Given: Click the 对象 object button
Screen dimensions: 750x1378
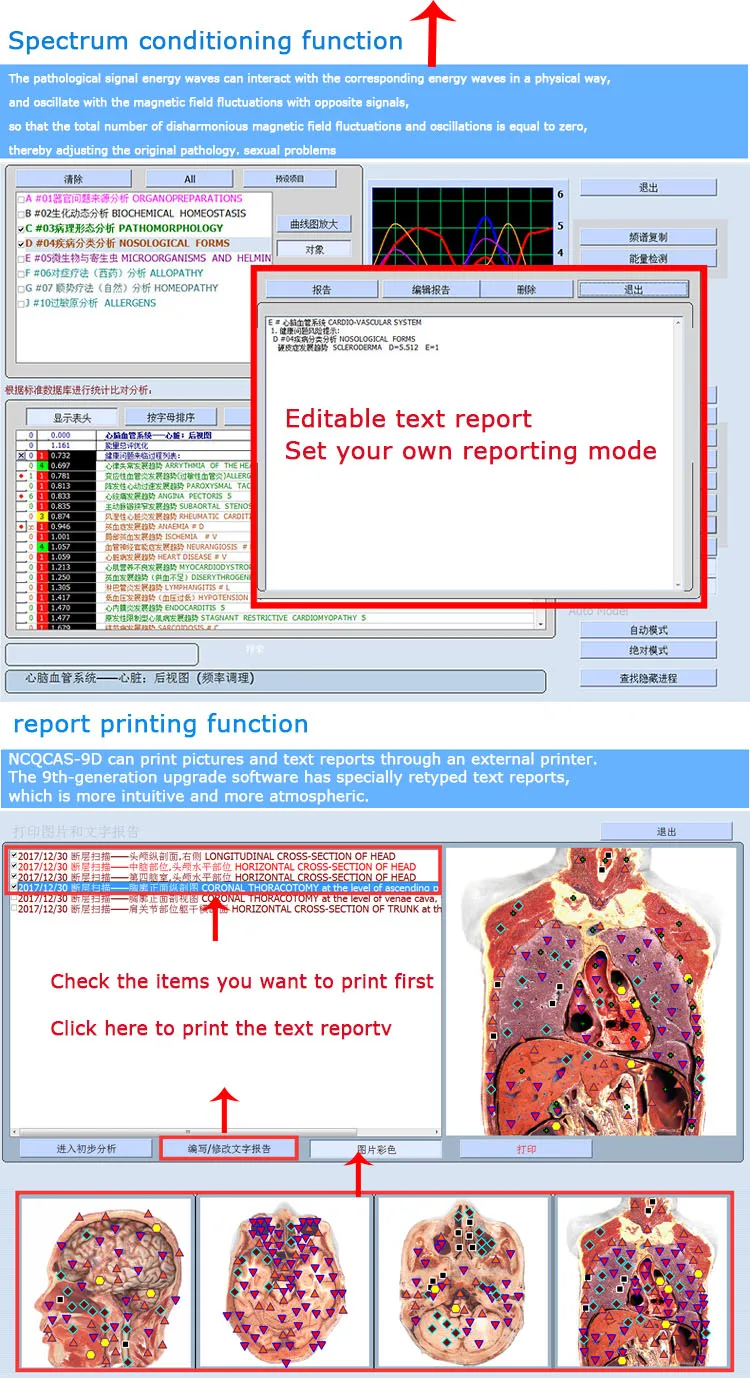Looking at the screenshot, I should pos(314,250).
